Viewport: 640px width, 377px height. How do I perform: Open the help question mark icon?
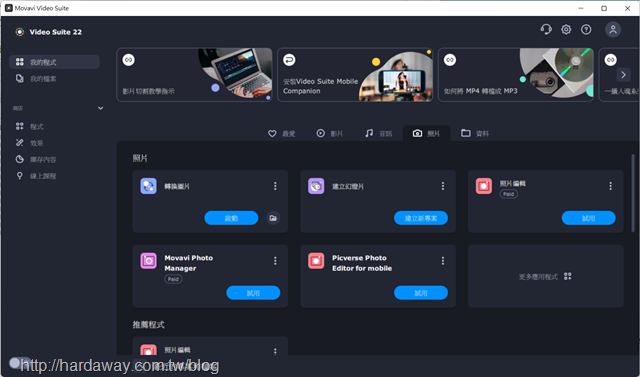[x=586, y=29]
